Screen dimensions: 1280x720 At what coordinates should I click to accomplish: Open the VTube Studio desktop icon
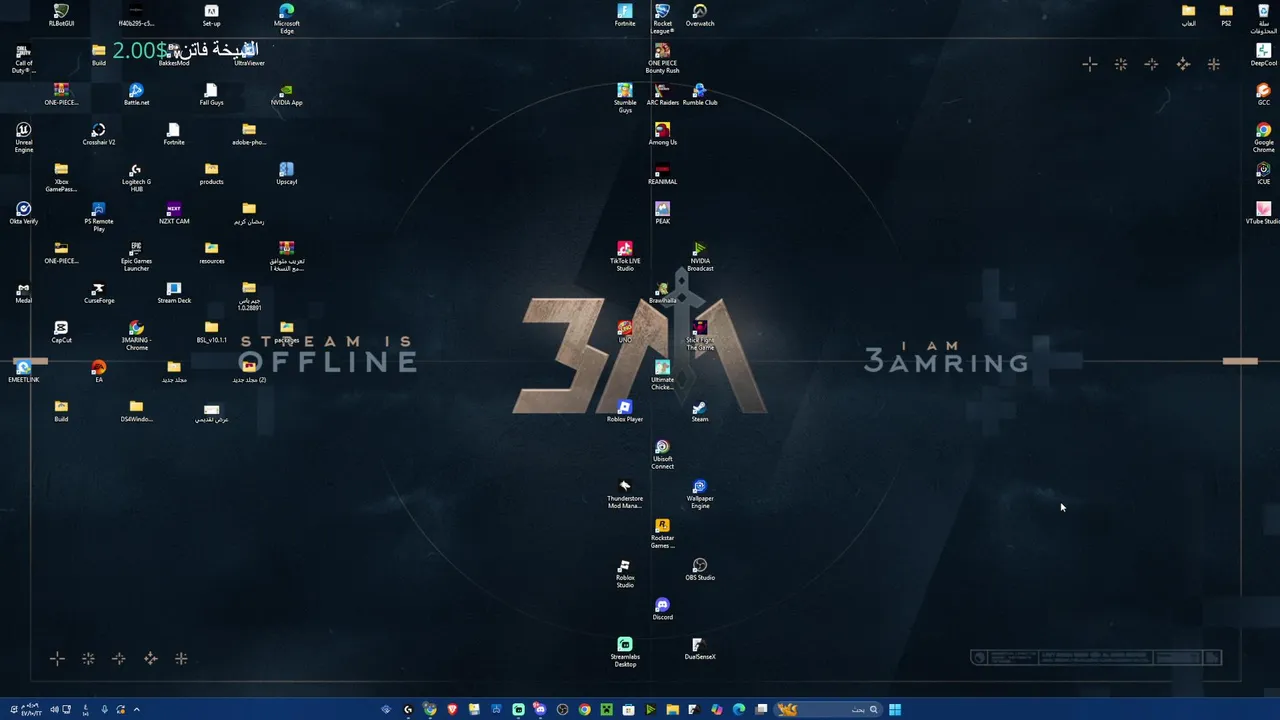(x=1264, y=213)
